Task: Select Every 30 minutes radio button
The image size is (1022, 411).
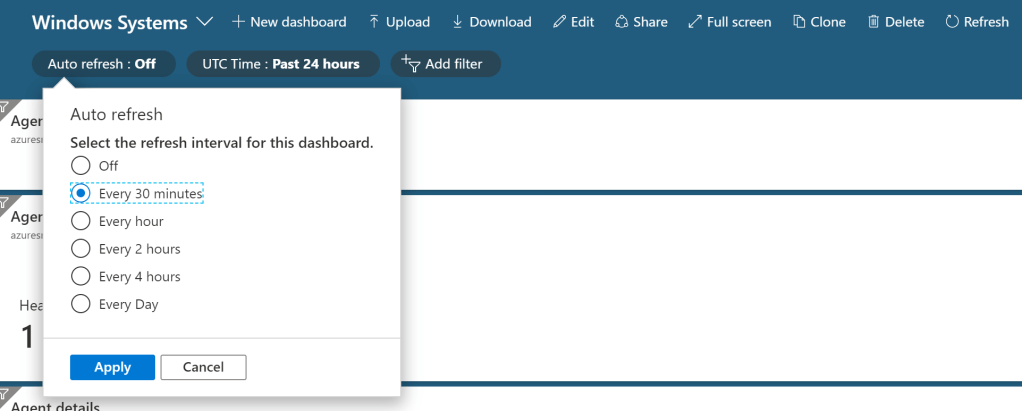Action: pos(81,193)
